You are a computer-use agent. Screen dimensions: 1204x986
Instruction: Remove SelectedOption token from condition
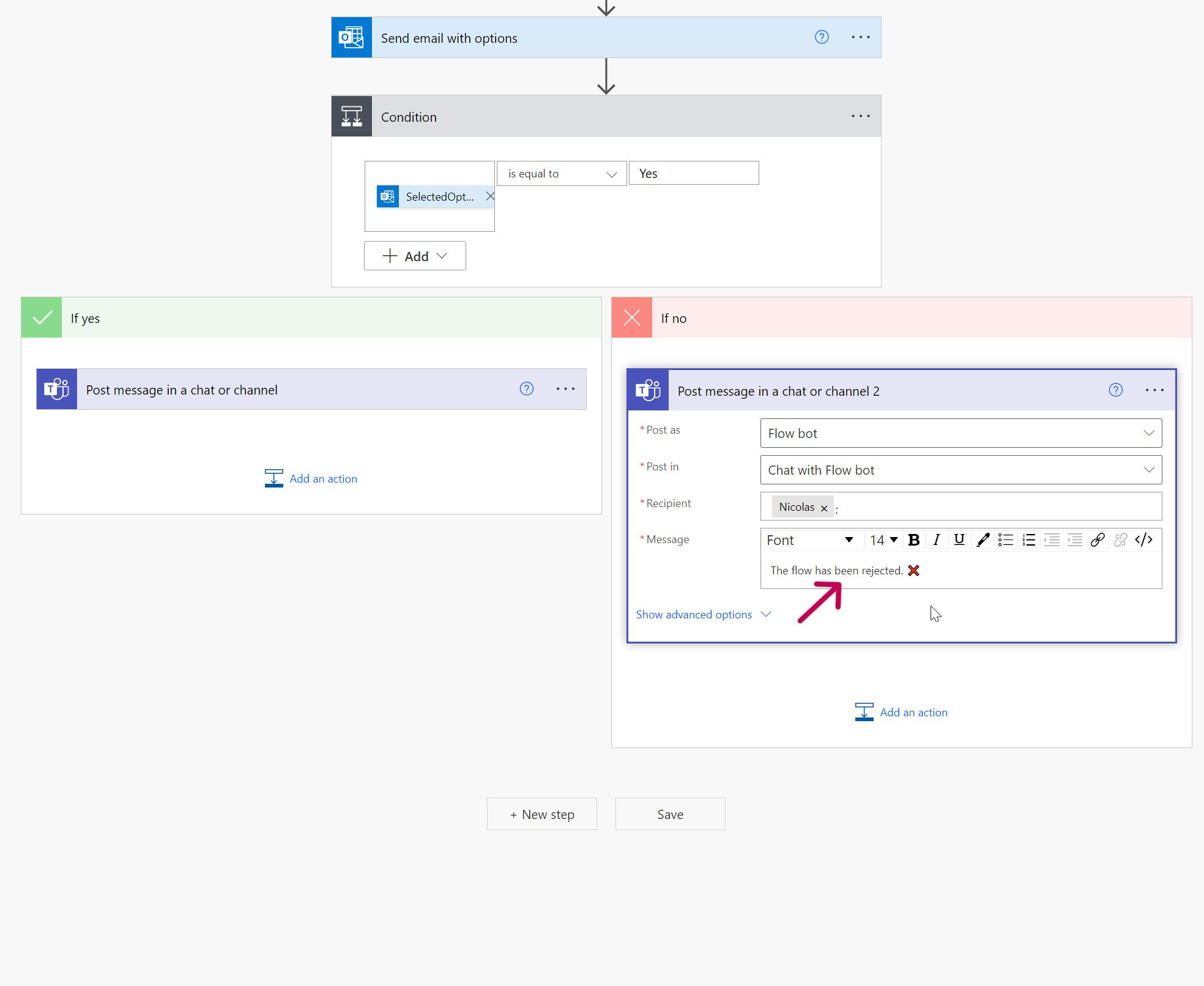489,196
